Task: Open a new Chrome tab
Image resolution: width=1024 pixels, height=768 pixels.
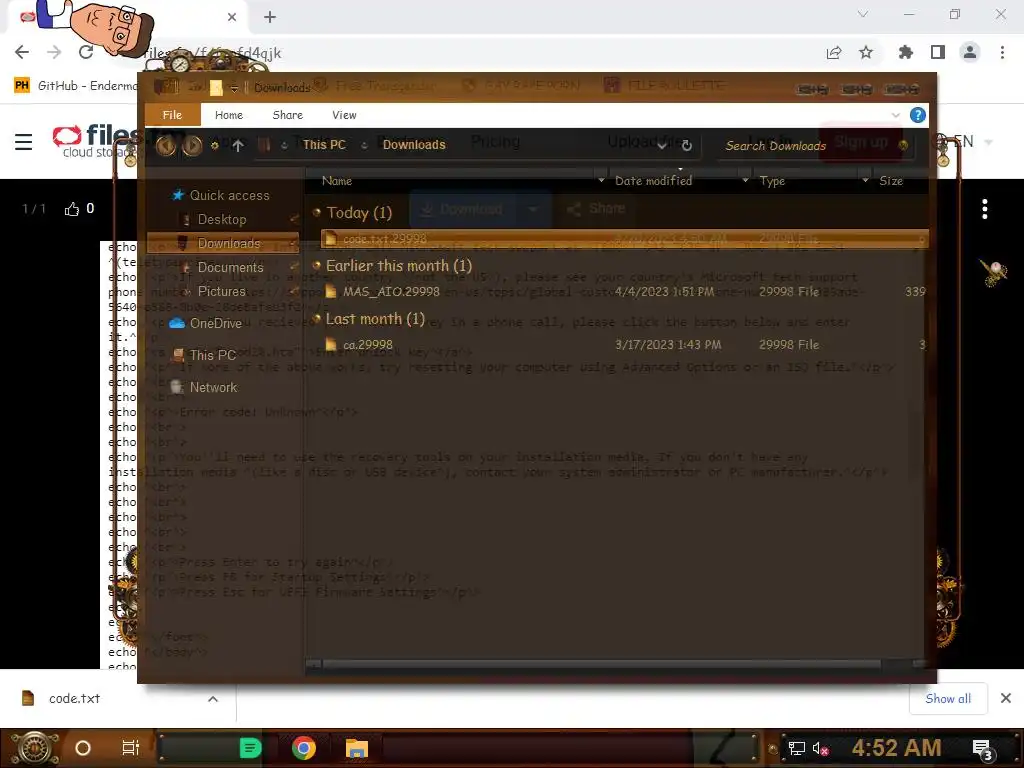Action: [x=270, y=17]
